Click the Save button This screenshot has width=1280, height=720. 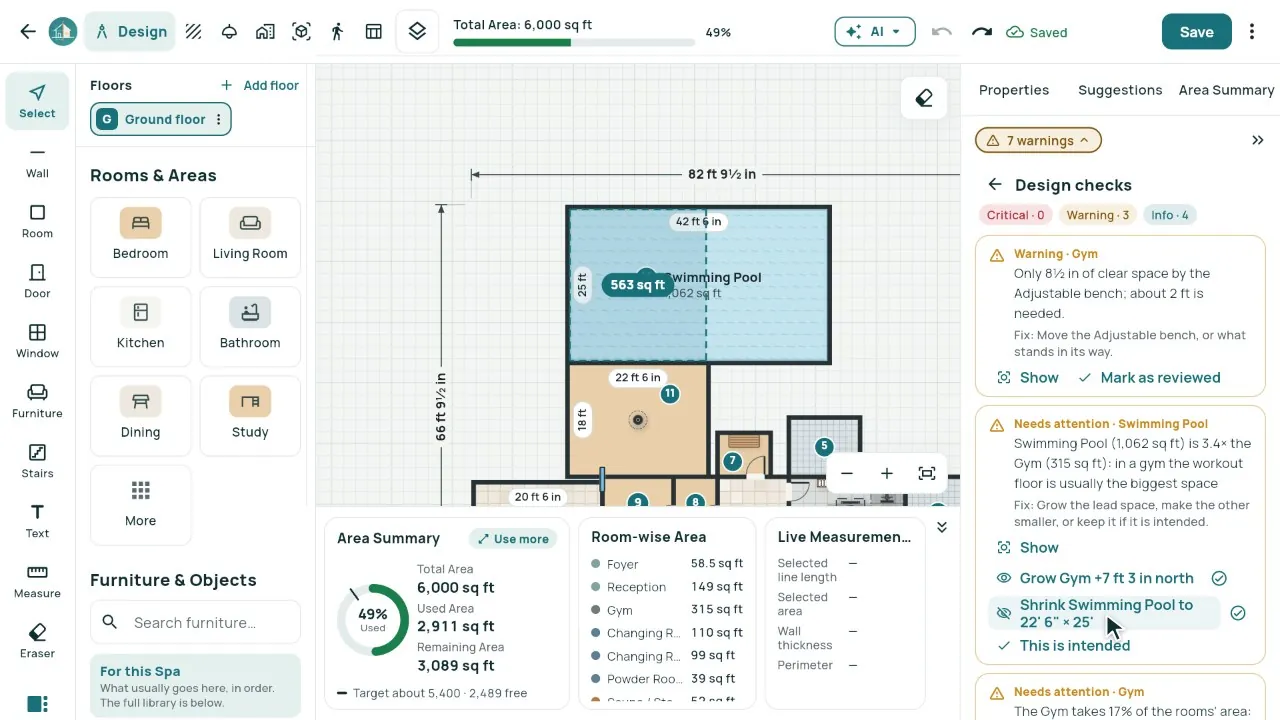pyautogui.click(x=1196, y=32)
